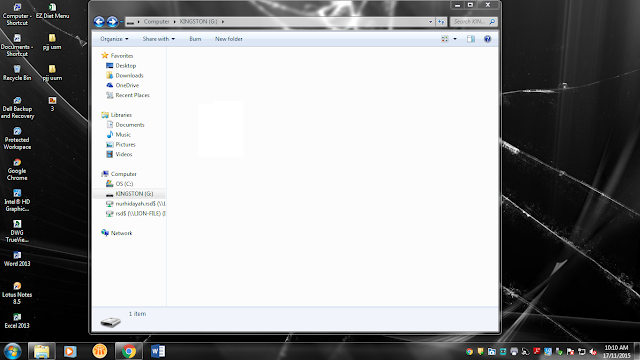Image resolution: width=640 pixels, height=360 pixels.
Task: Click the Chrome icon in the system tray
Action: coord(469,351)
